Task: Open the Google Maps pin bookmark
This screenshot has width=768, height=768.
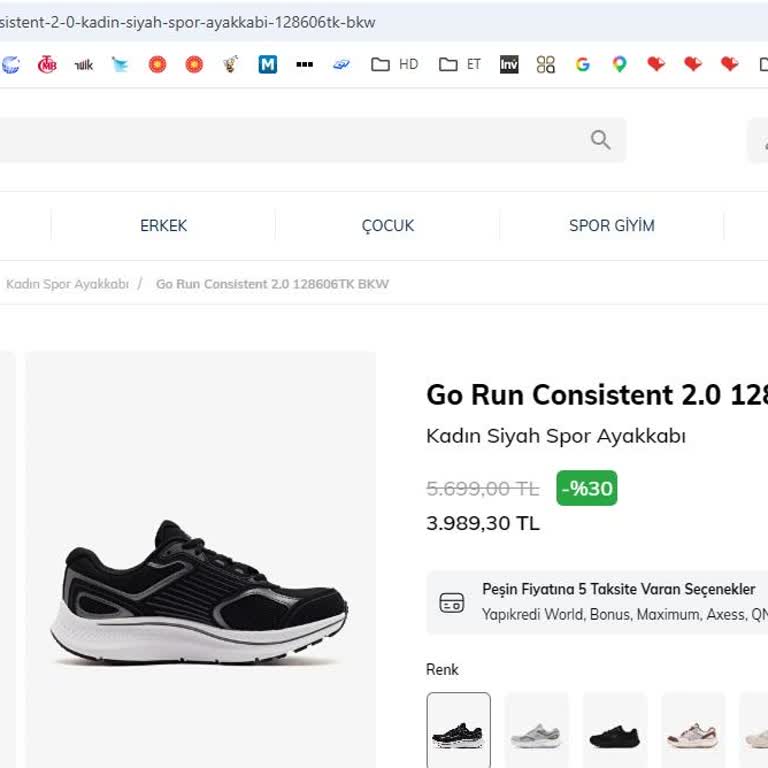Action: click(x=619, y=64)
